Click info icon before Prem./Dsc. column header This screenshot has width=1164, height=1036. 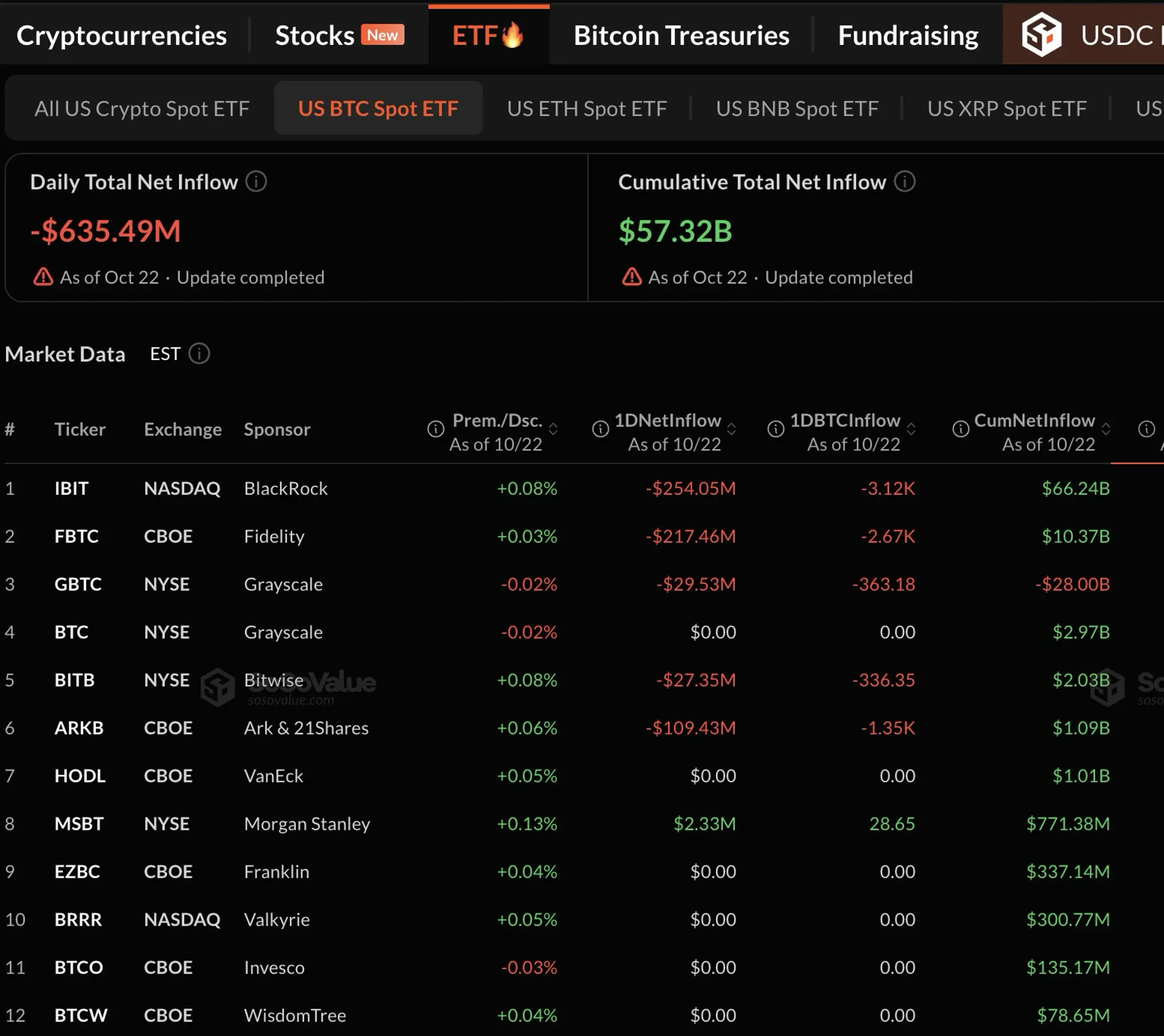pyautogui.click(x=435, y=429)
